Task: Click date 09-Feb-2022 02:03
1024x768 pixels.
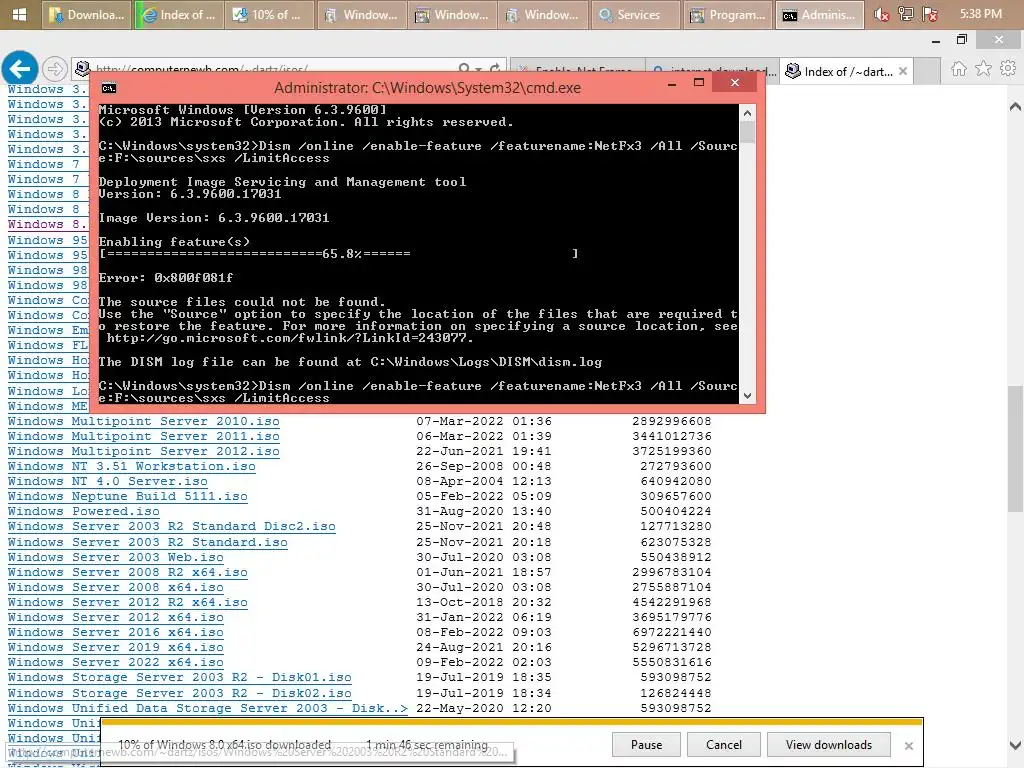Action: (484, 662)
